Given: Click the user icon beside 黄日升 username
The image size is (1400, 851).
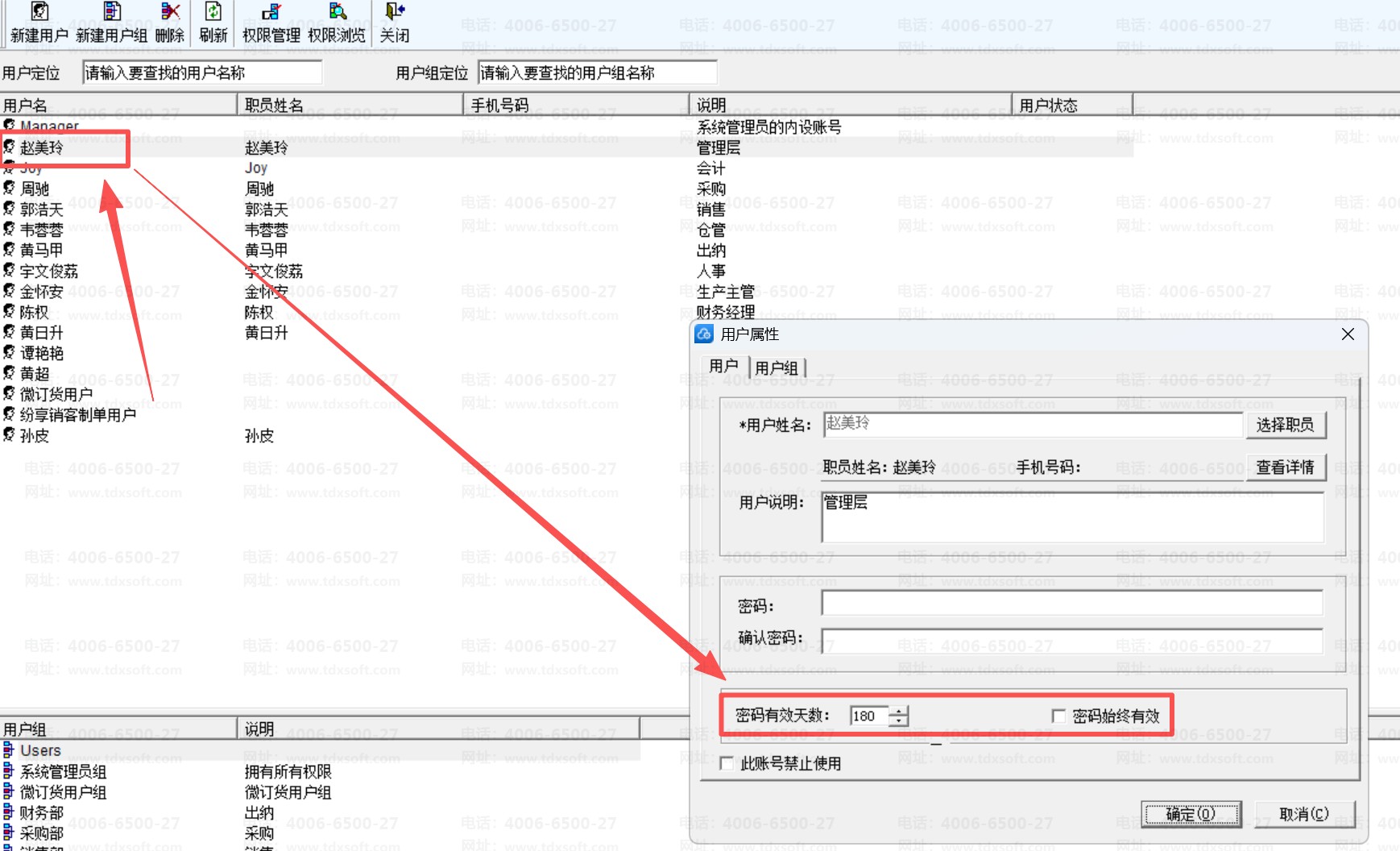Looking at the screenshot, I should pos(9,332).
